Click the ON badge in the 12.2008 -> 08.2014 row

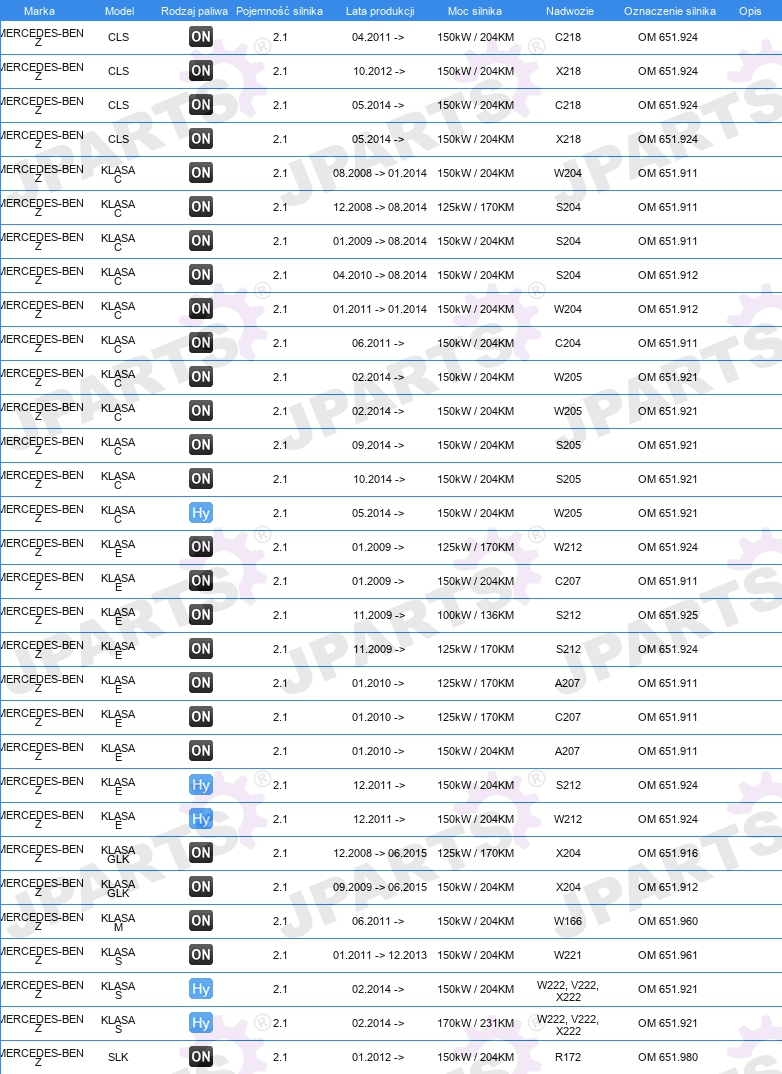coord(201,206)
